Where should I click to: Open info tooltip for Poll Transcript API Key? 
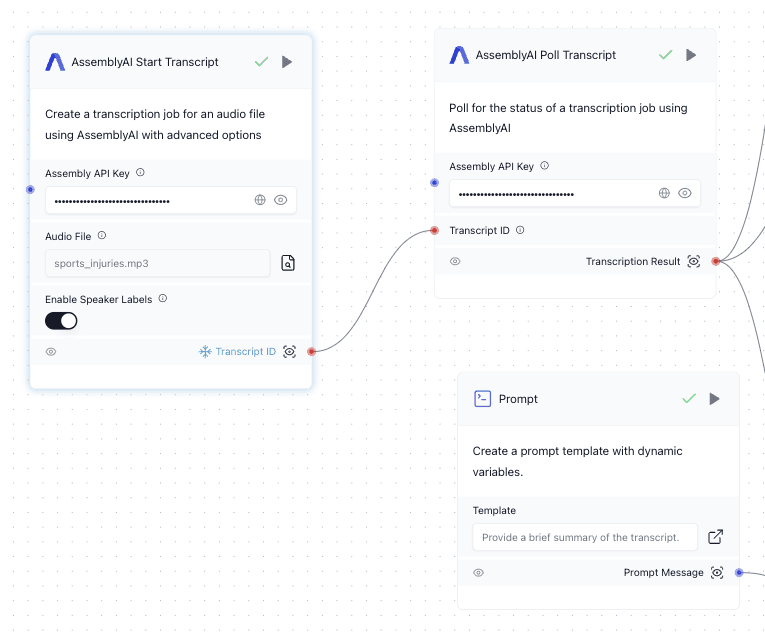544,165
